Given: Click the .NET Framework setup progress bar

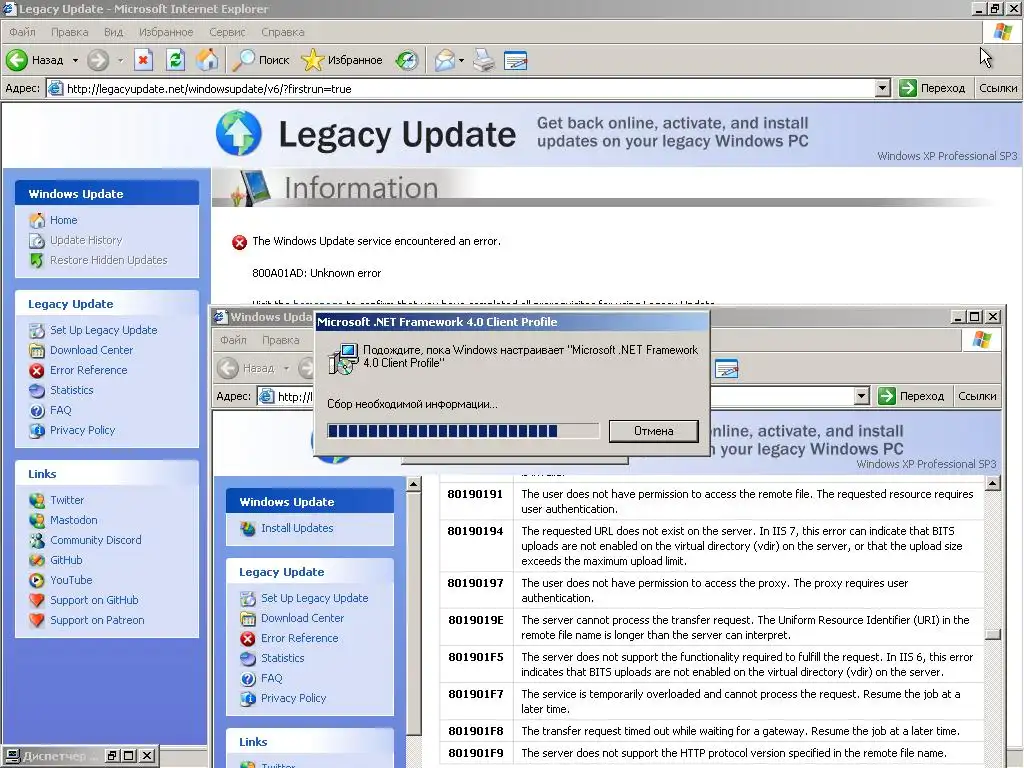Looking at the screenshot, I should tap(462, 431).
